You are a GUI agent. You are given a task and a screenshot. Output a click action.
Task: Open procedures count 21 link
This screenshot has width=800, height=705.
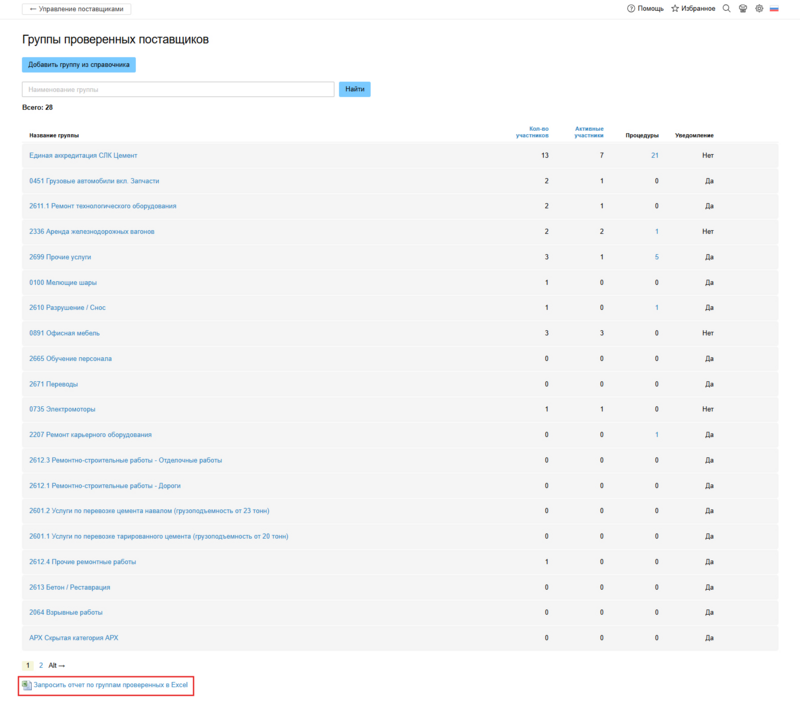tap(655, 155)
